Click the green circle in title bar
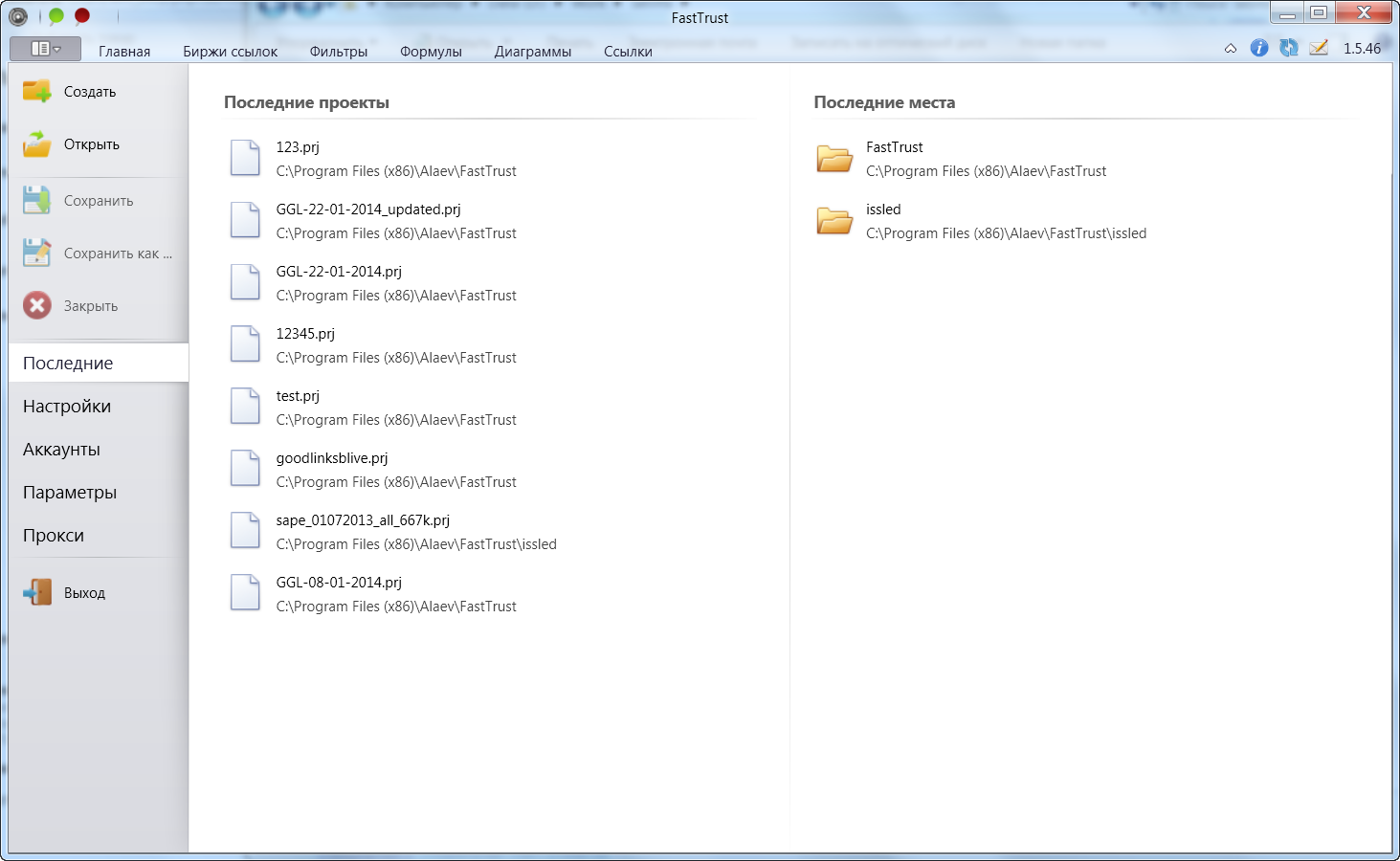Image resolution: width=1400 pixels, height=861 pixels. coord(56,16)
